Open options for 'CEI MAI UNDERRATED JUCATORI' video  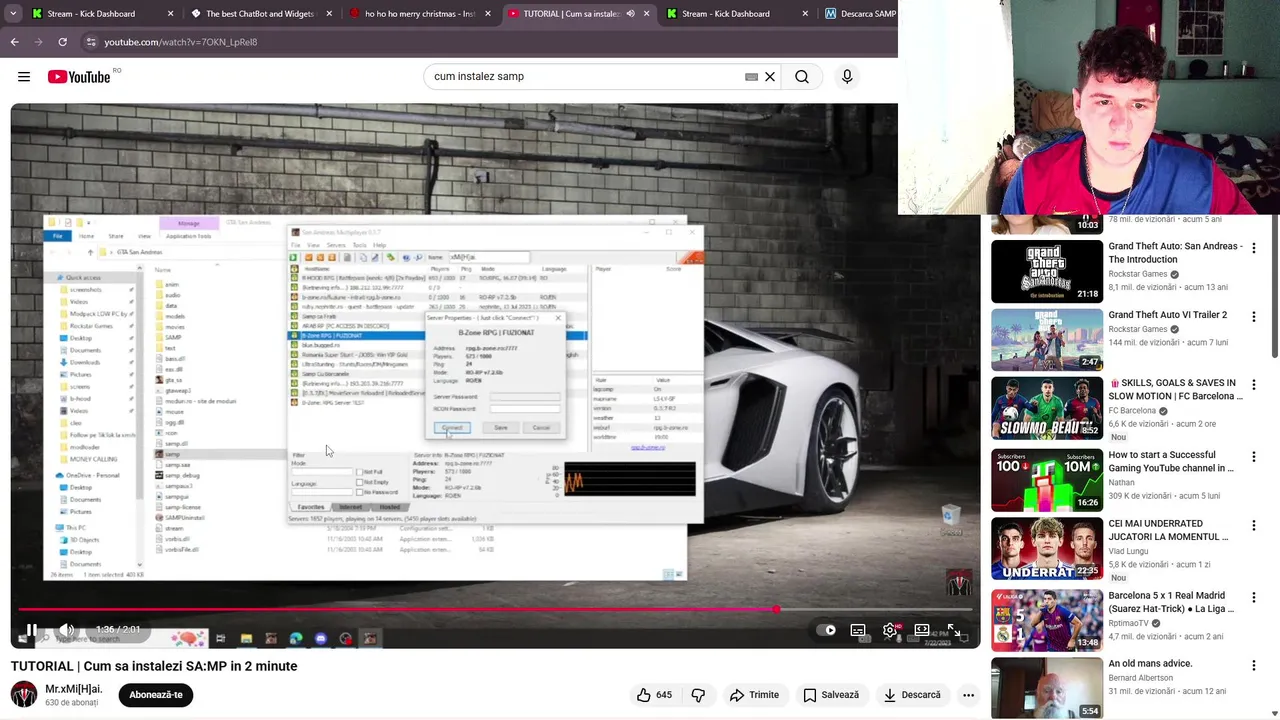tap(1253, 525)
